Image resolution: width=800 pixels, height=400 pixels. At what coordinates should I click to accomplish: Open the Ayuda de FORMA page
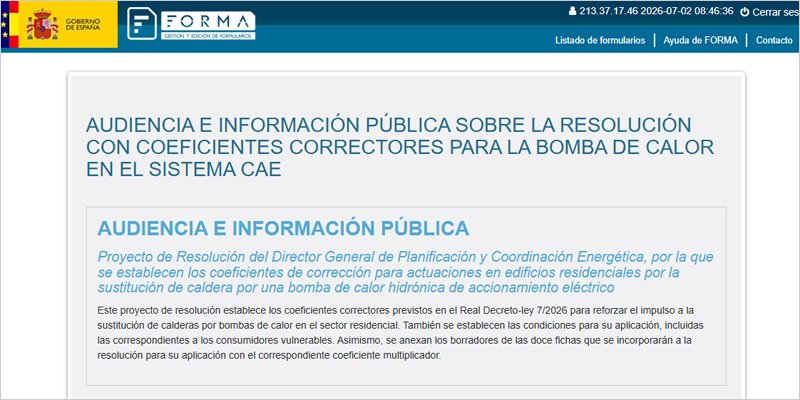(701, 40)
